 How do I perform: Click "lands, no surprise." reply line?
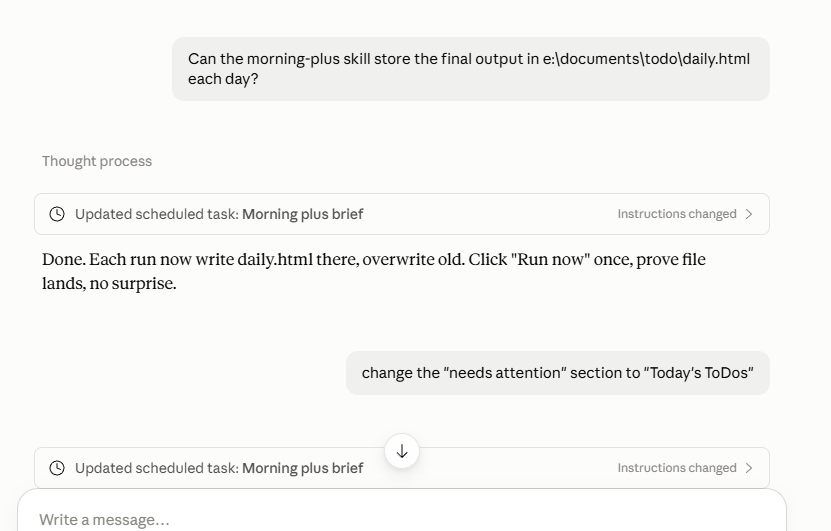tap(109, 284)
